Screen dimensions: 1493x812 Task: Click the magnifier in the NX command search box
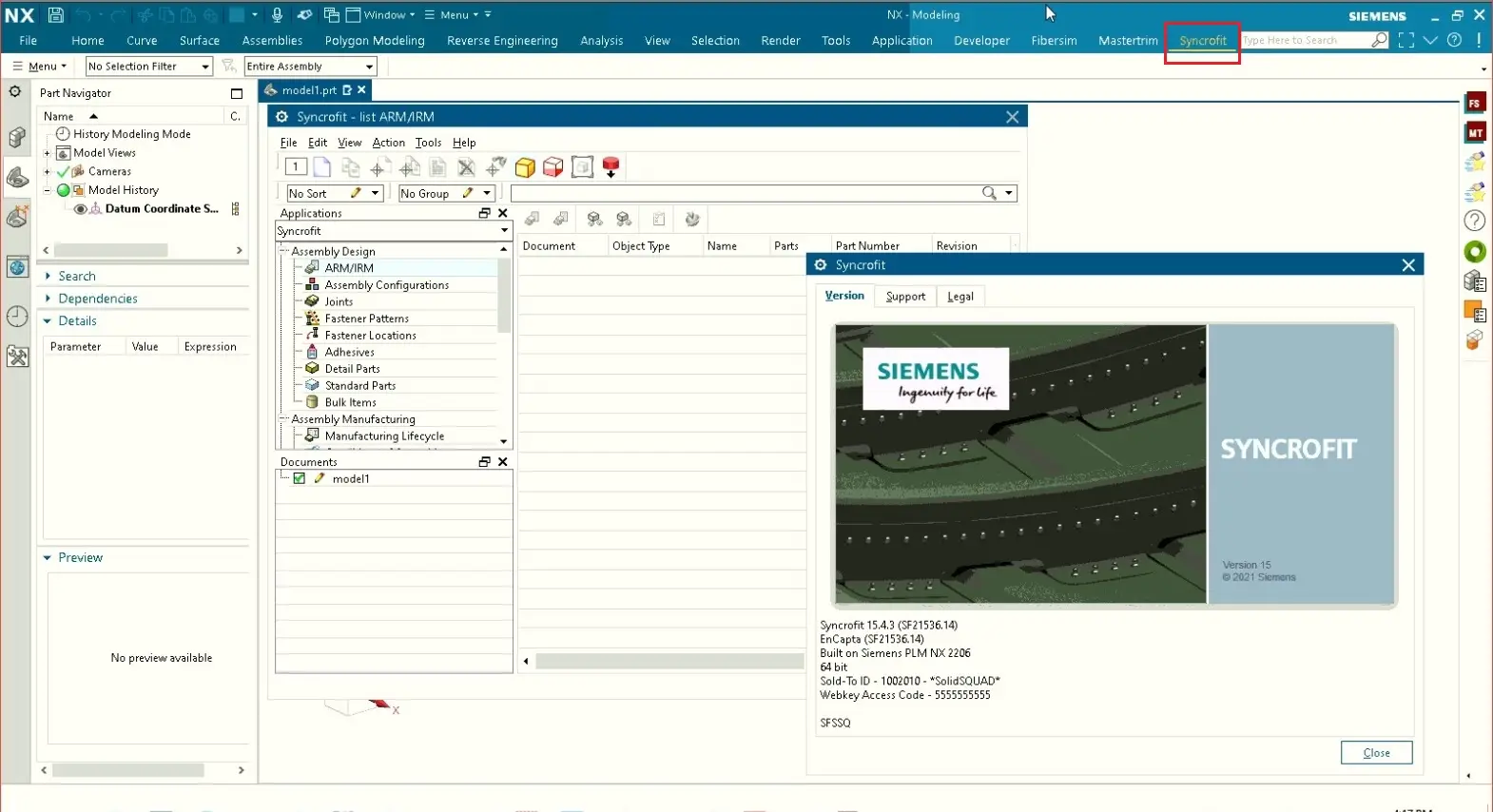[x=1379, y=40]
